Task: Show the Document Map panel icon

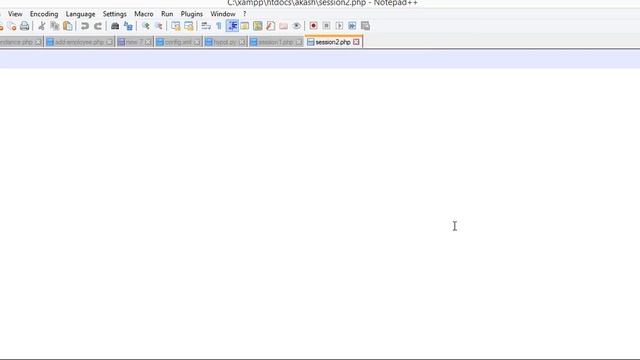Action: tap(258, 26)
